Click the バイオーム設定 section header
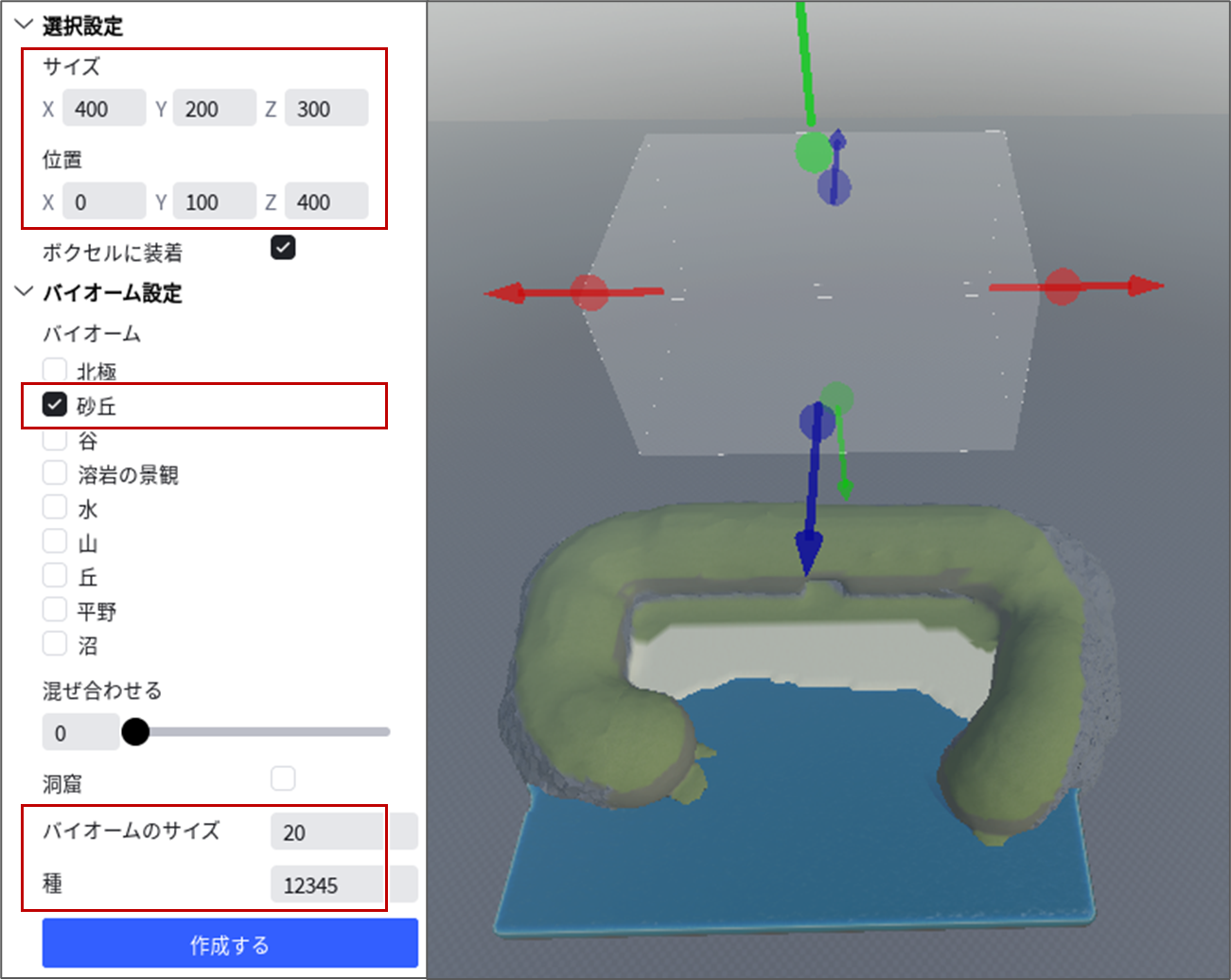Screen dimensions: 1231x980 [112, 292]
